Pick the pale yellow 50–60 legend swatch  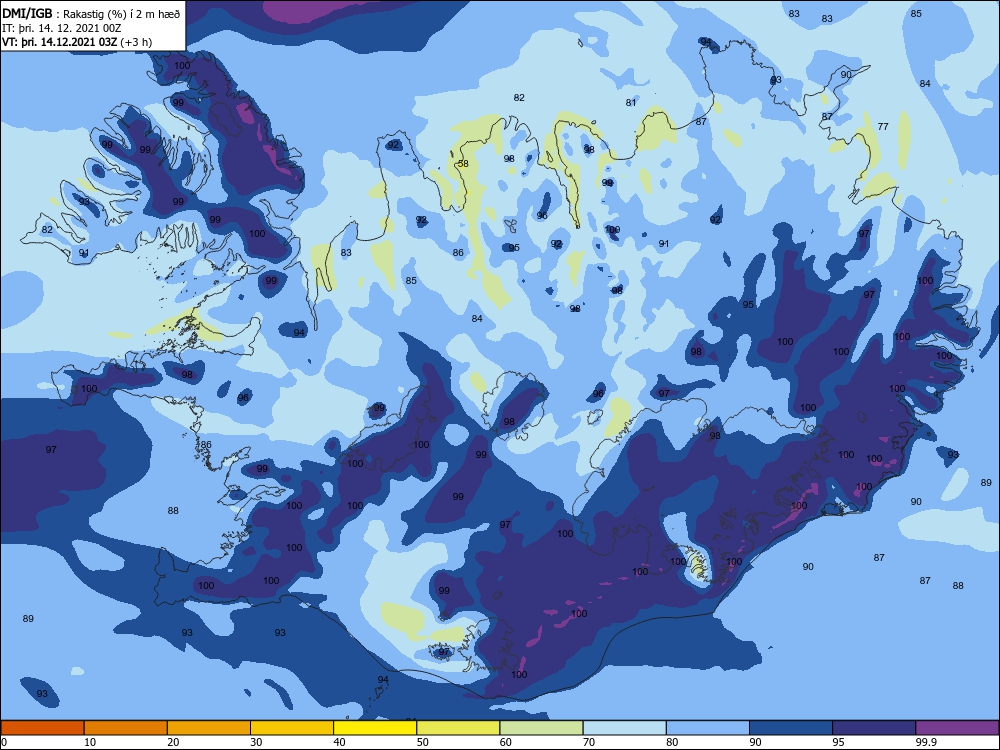[x=458, y=728]
